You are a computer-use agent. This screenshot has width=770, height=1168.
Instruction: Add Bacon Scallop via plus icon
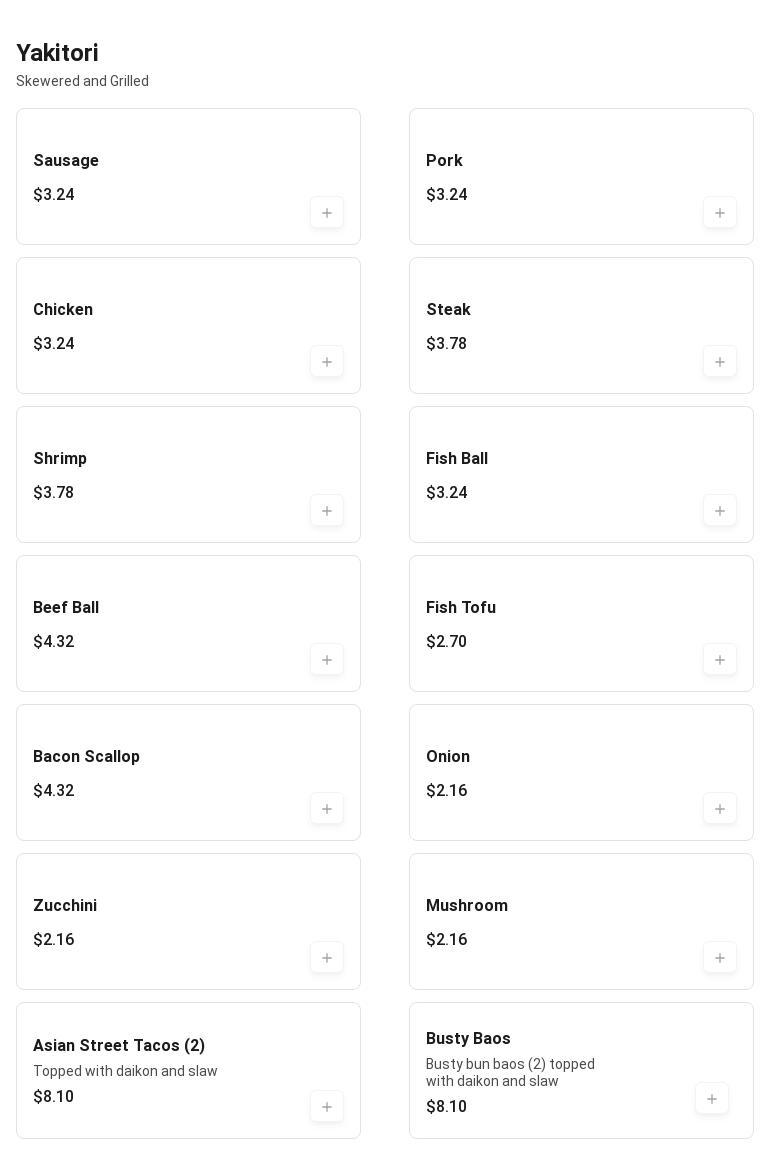pos(327,809)
